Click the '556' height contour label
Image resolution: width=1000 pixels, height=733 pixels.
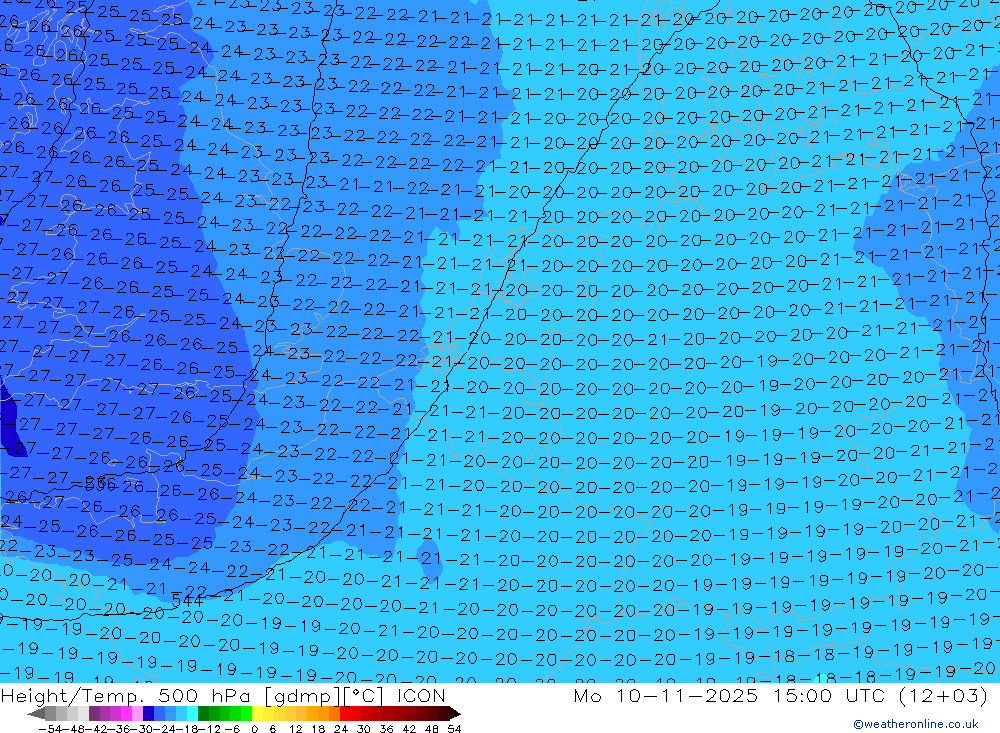(x=101, y=485)
